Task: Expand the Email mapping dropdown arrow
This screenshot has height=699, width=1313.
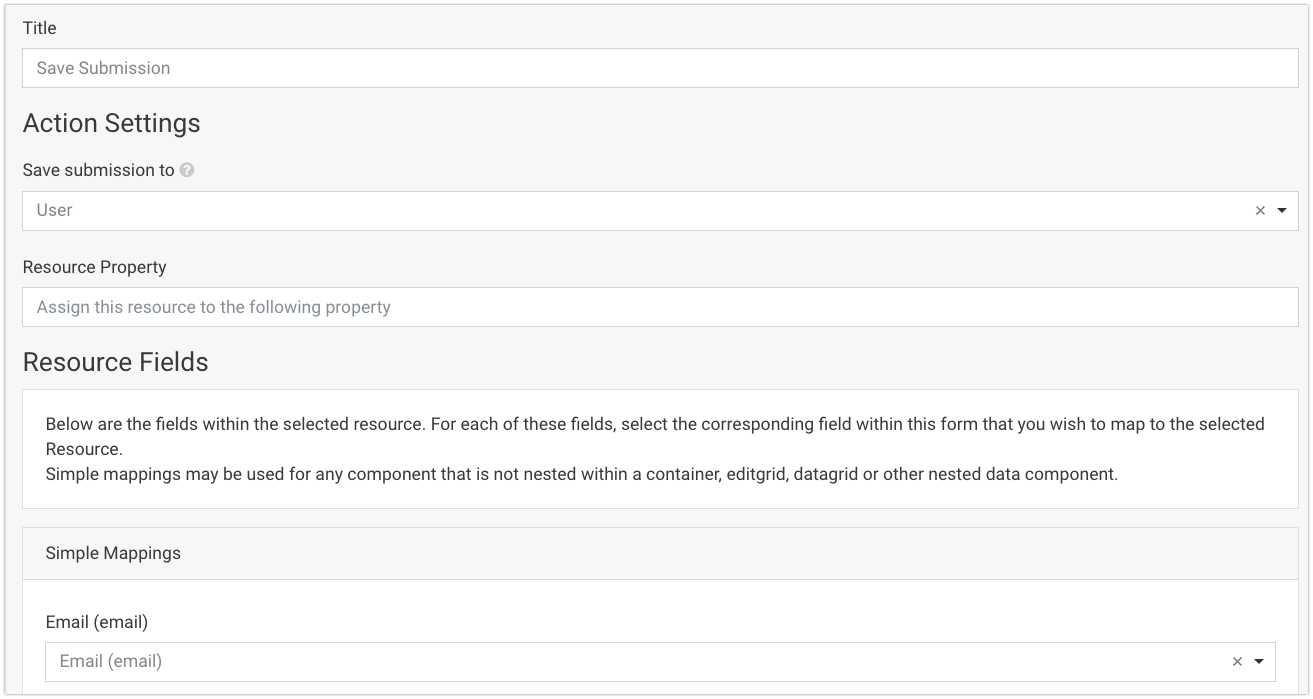Action: (x=1259, y=662)
